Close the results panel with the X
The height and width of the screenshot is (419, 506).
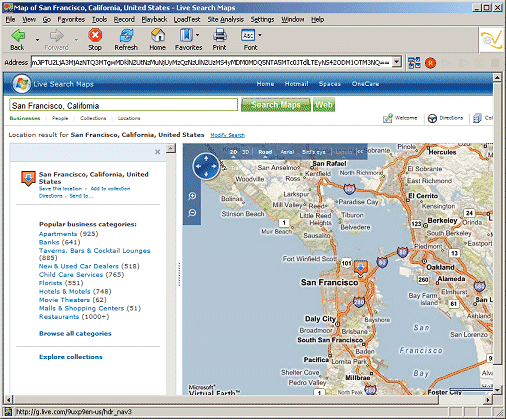[x=158, y=152]
